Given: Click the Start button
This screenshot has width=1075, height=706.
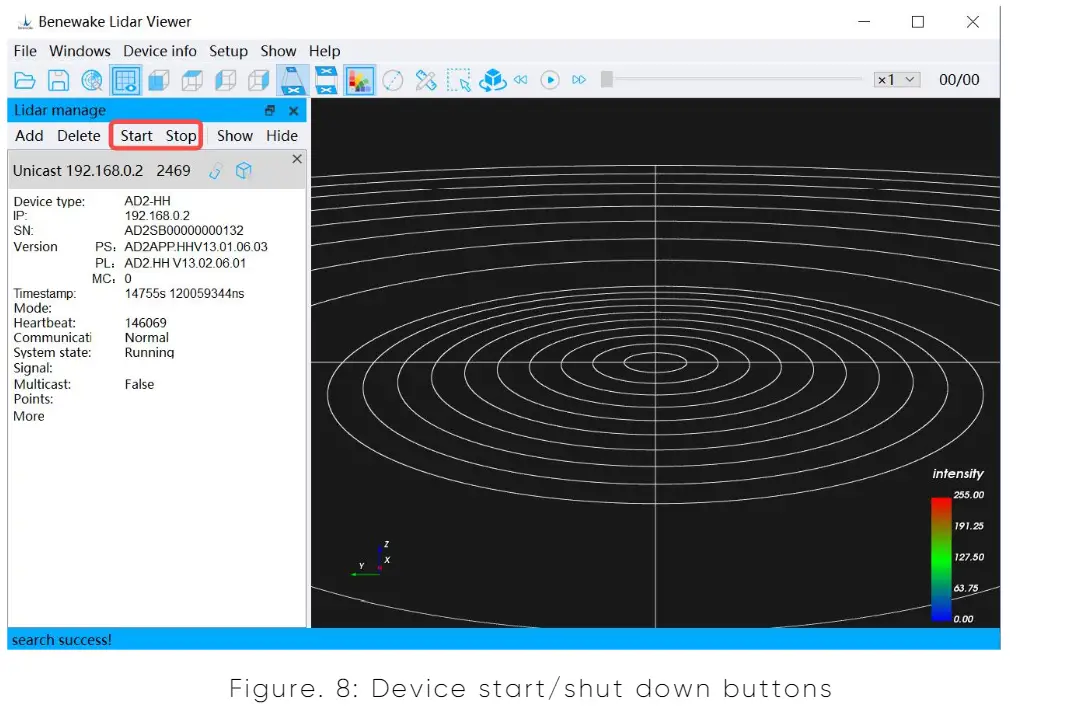Looking at the screenshot, I should pos(136,136).
